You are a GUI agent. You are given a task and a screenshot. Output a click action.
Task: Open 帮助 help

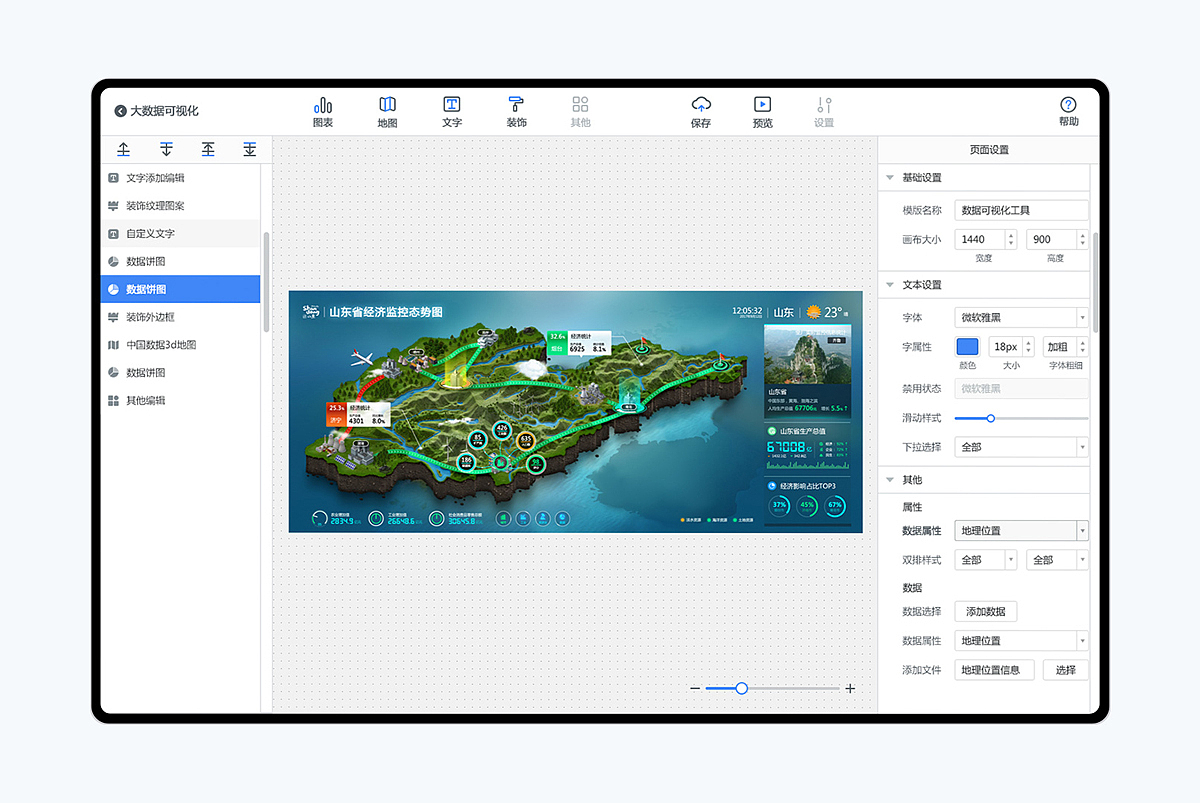click(x=1068, y=112)
